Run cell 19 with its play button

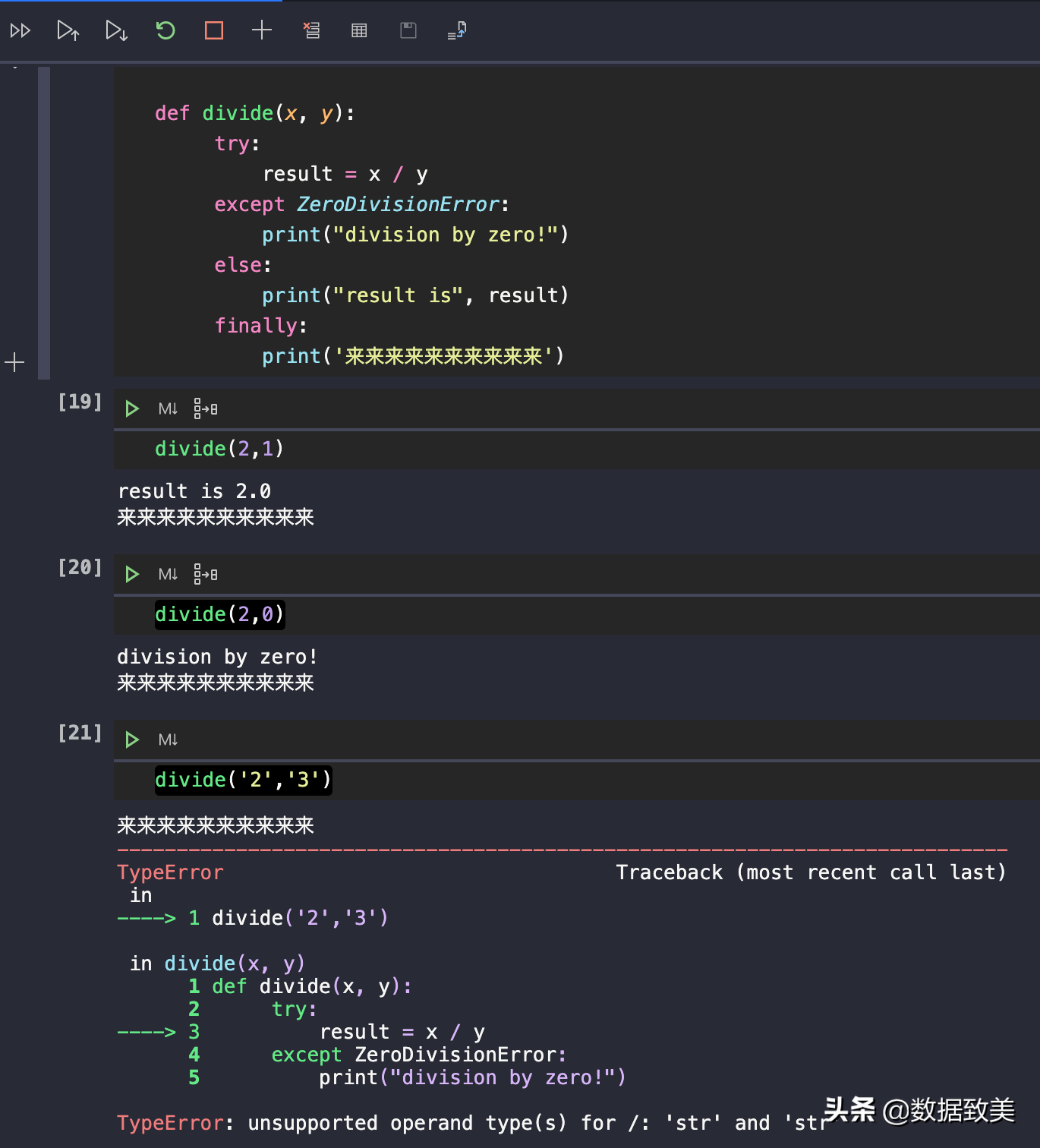[132, 409]
